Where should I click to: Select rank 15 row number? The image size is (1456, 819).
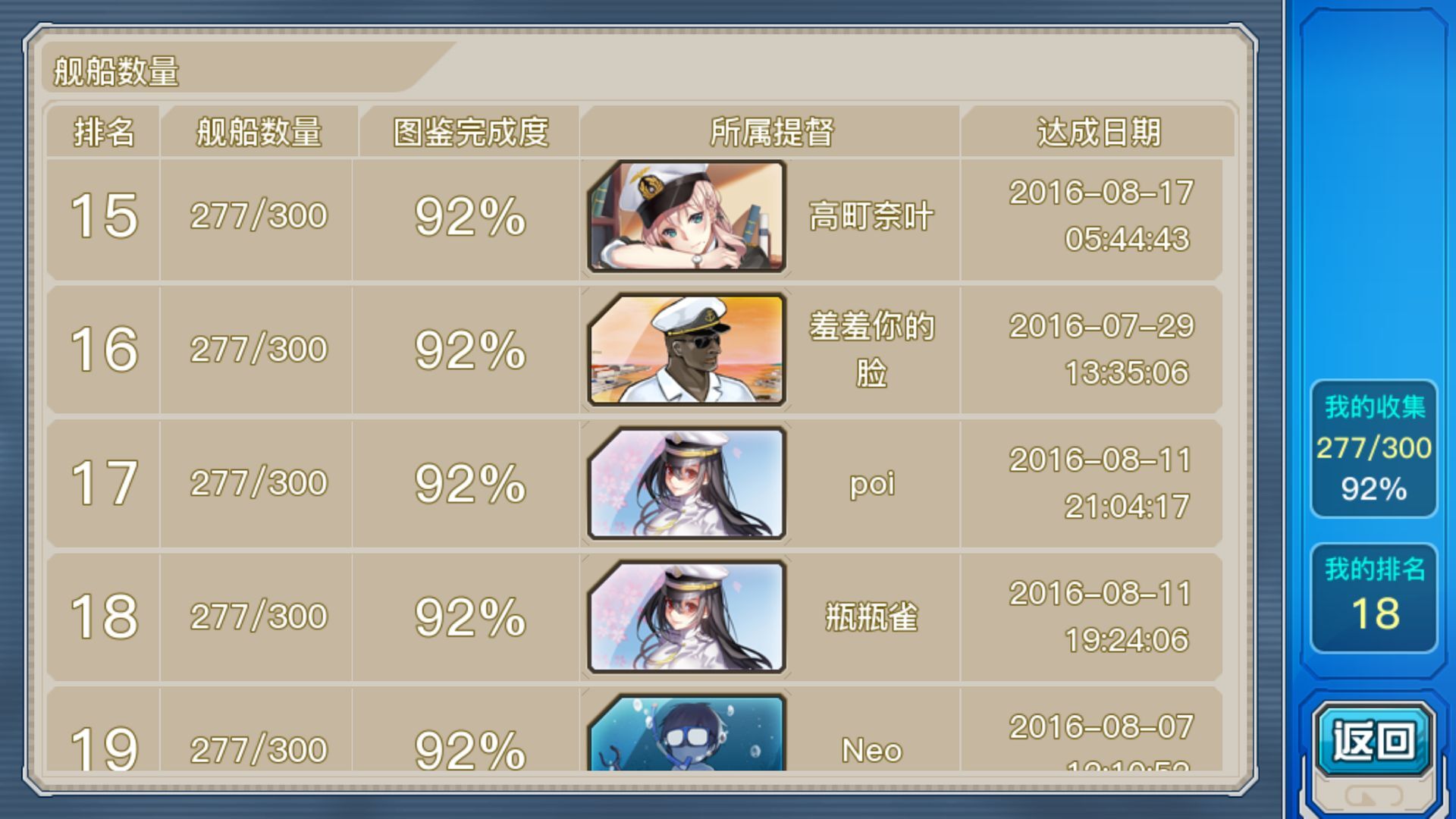[x=104, y=217]
